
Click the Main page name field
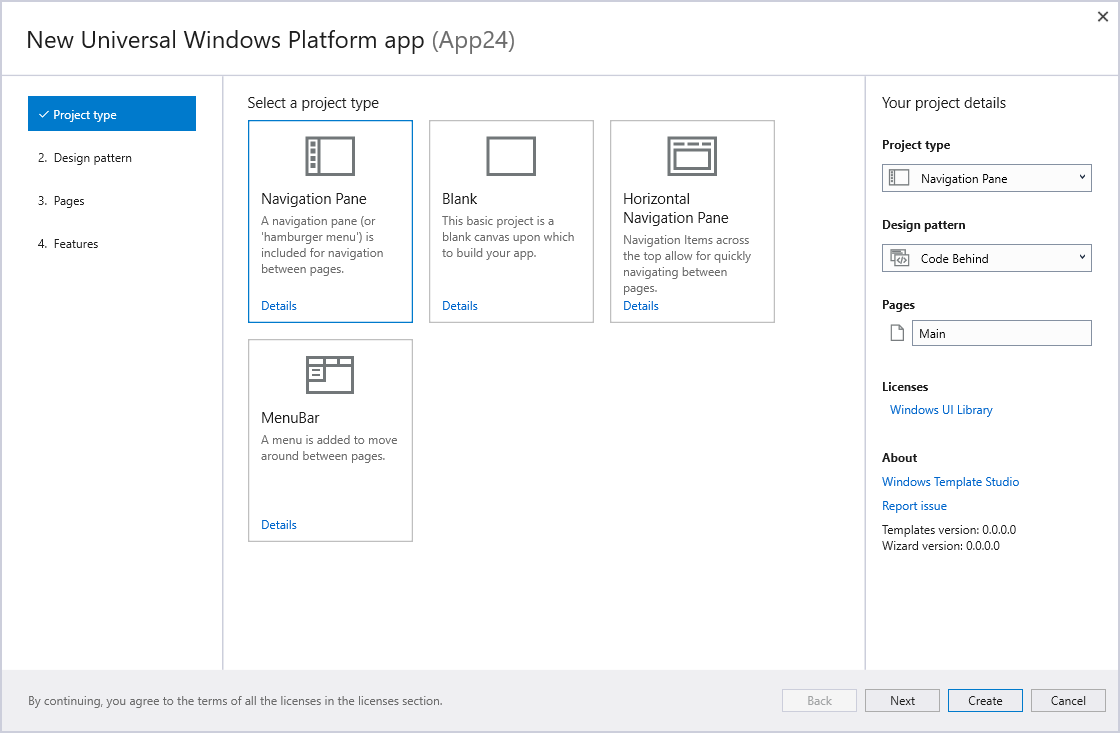[x=1001, y=333]
